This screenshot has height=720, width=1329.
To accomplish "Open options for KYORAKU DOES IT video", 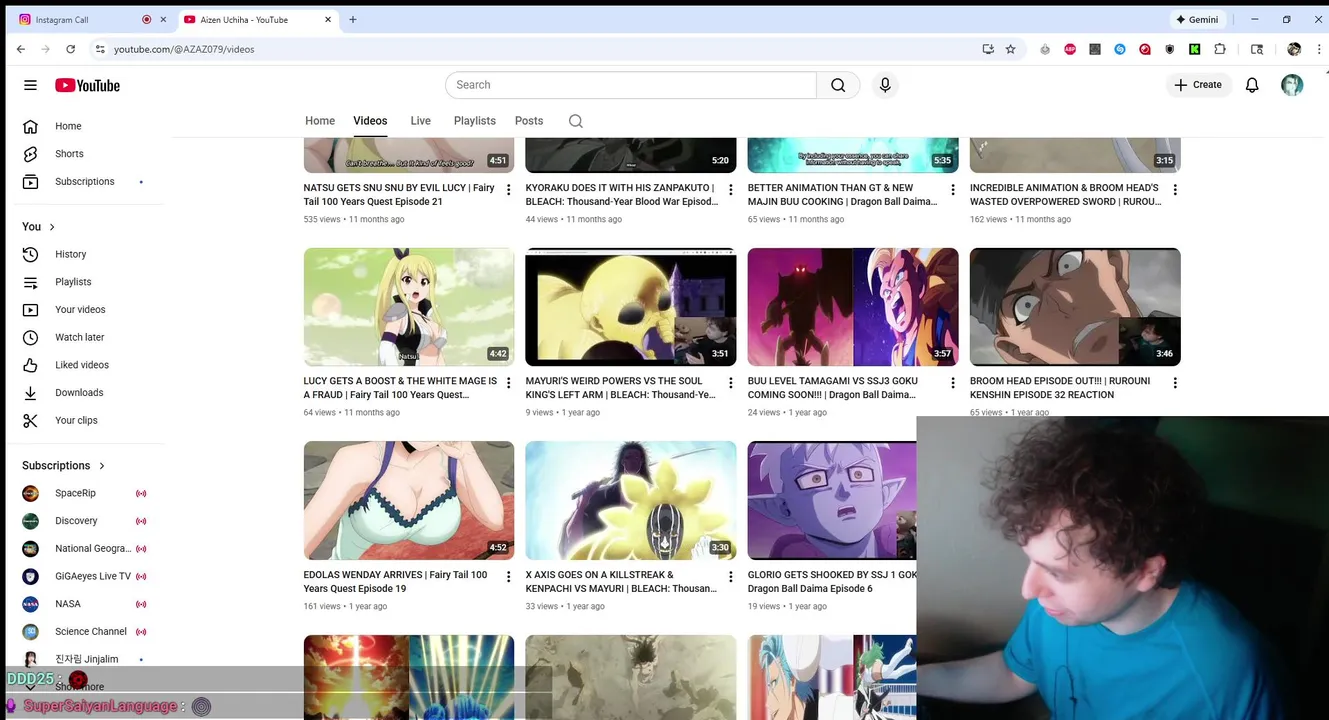I will tap(730, 190).
